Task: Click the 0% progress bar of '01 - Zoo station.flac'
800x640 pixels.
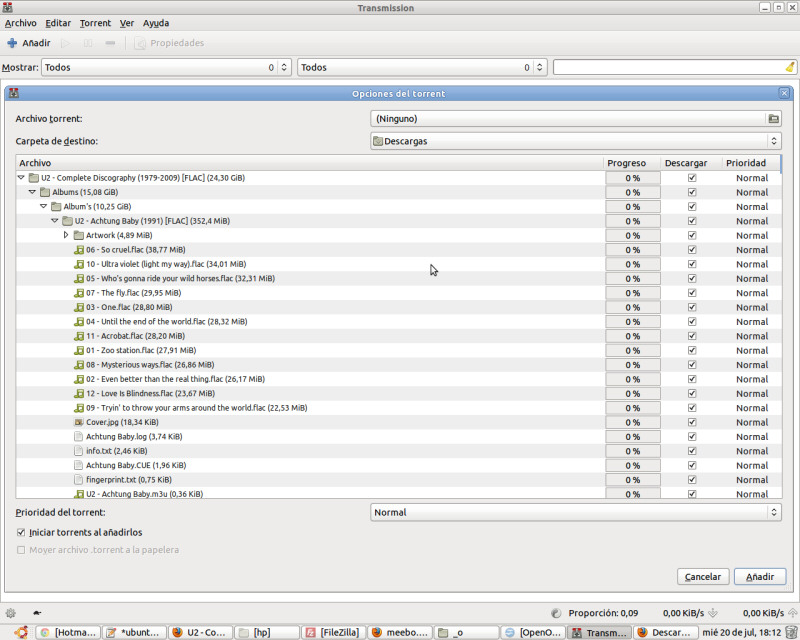Action: point(633,351)
